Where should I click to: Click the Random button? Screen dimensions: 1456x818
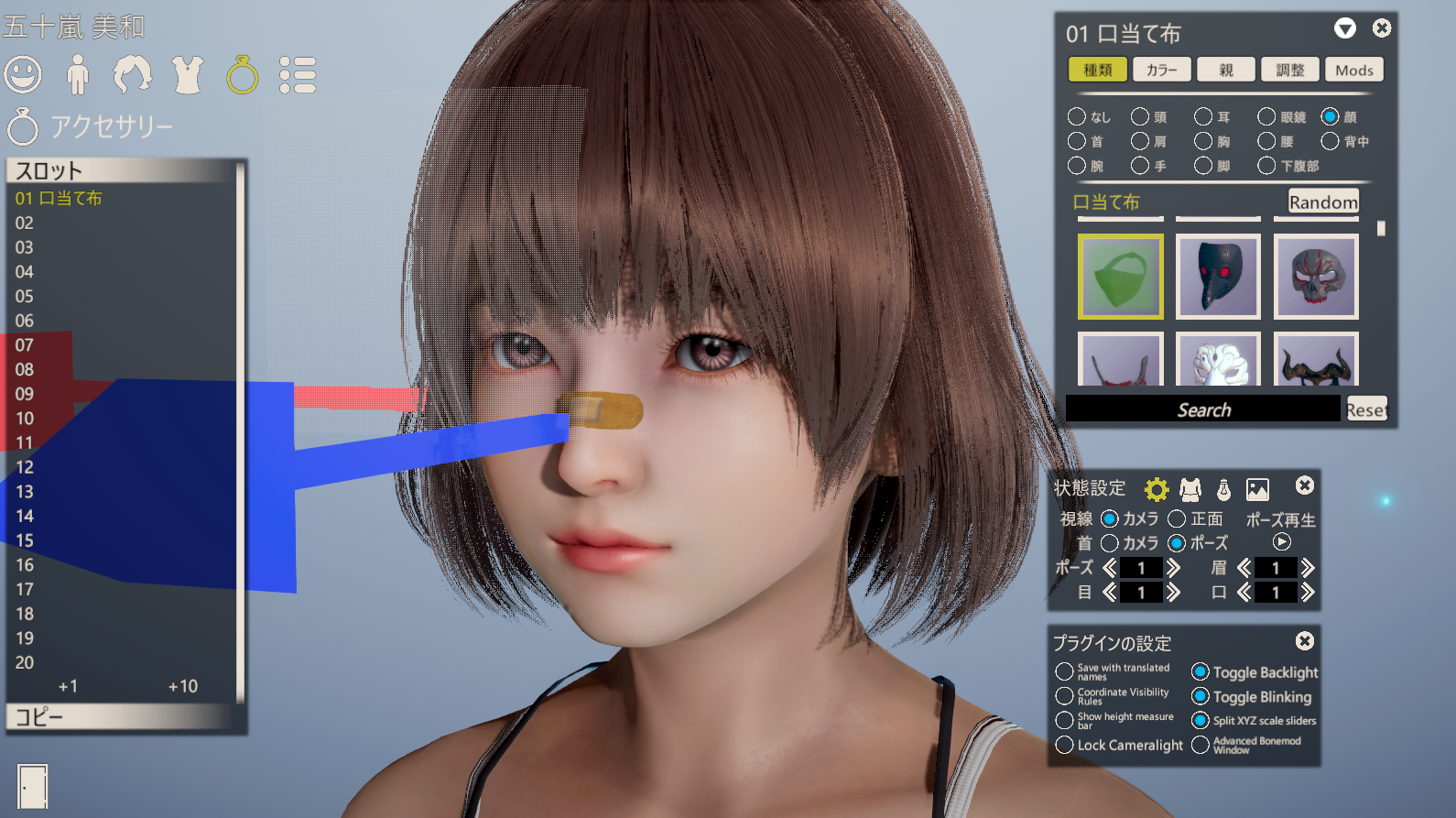point(1323,202)
